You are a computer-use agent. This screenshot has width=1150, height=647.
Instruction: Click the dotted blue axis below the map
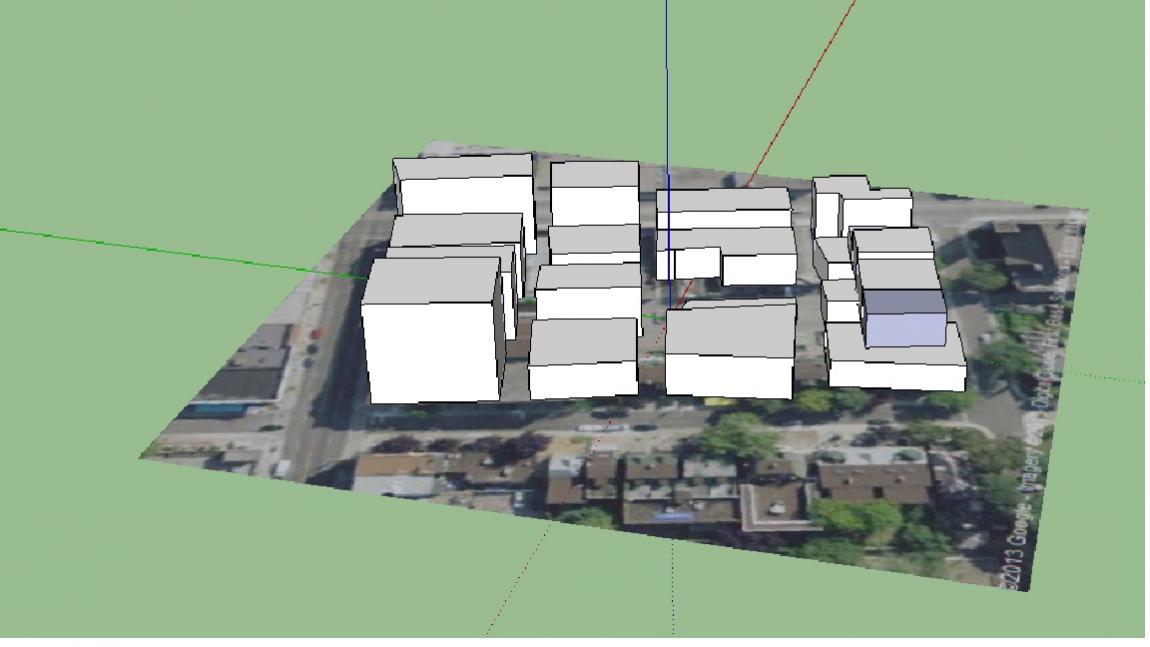[x=672, y=590]
